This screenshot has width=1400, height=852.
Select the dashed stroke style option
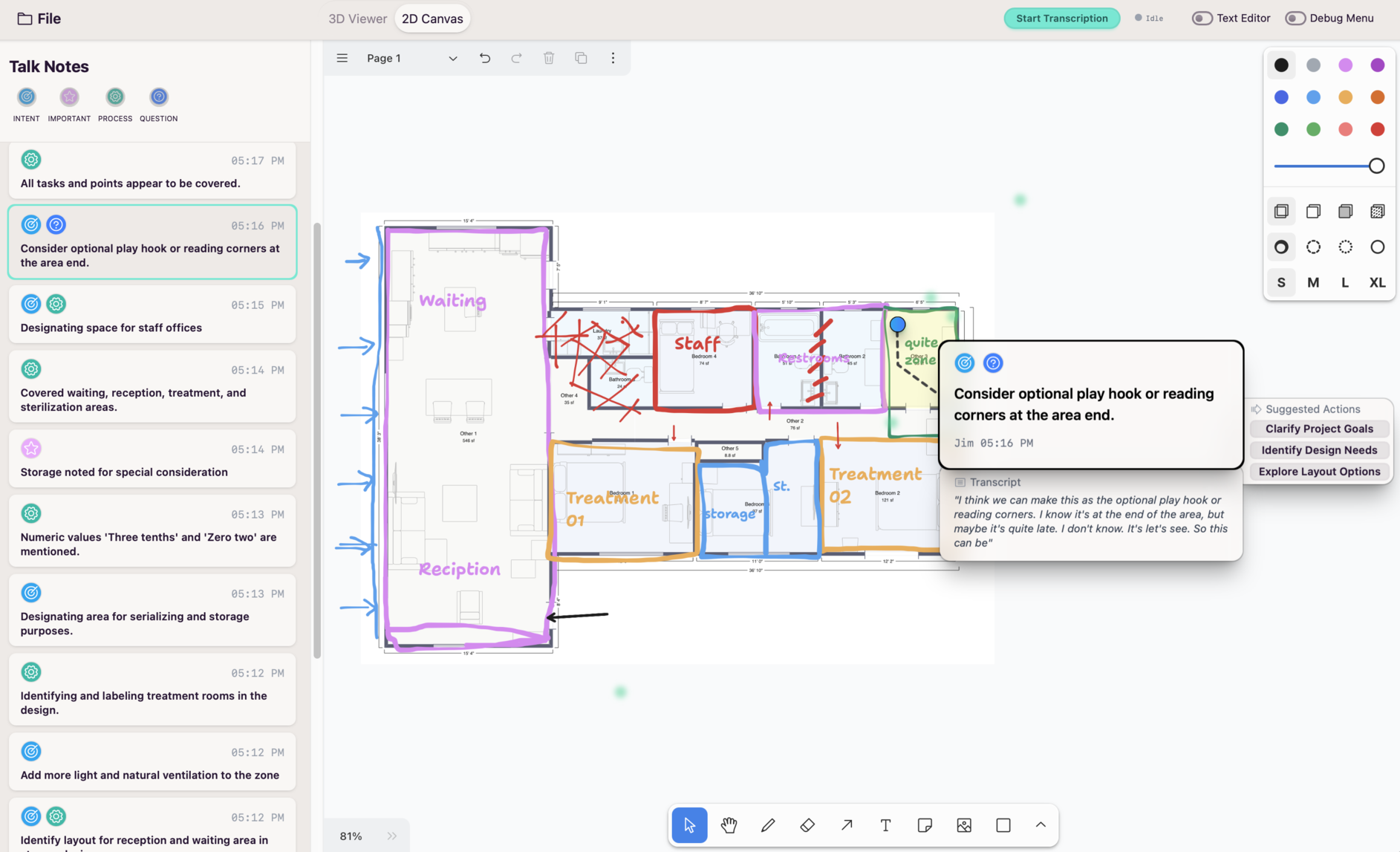[1313, 247]
